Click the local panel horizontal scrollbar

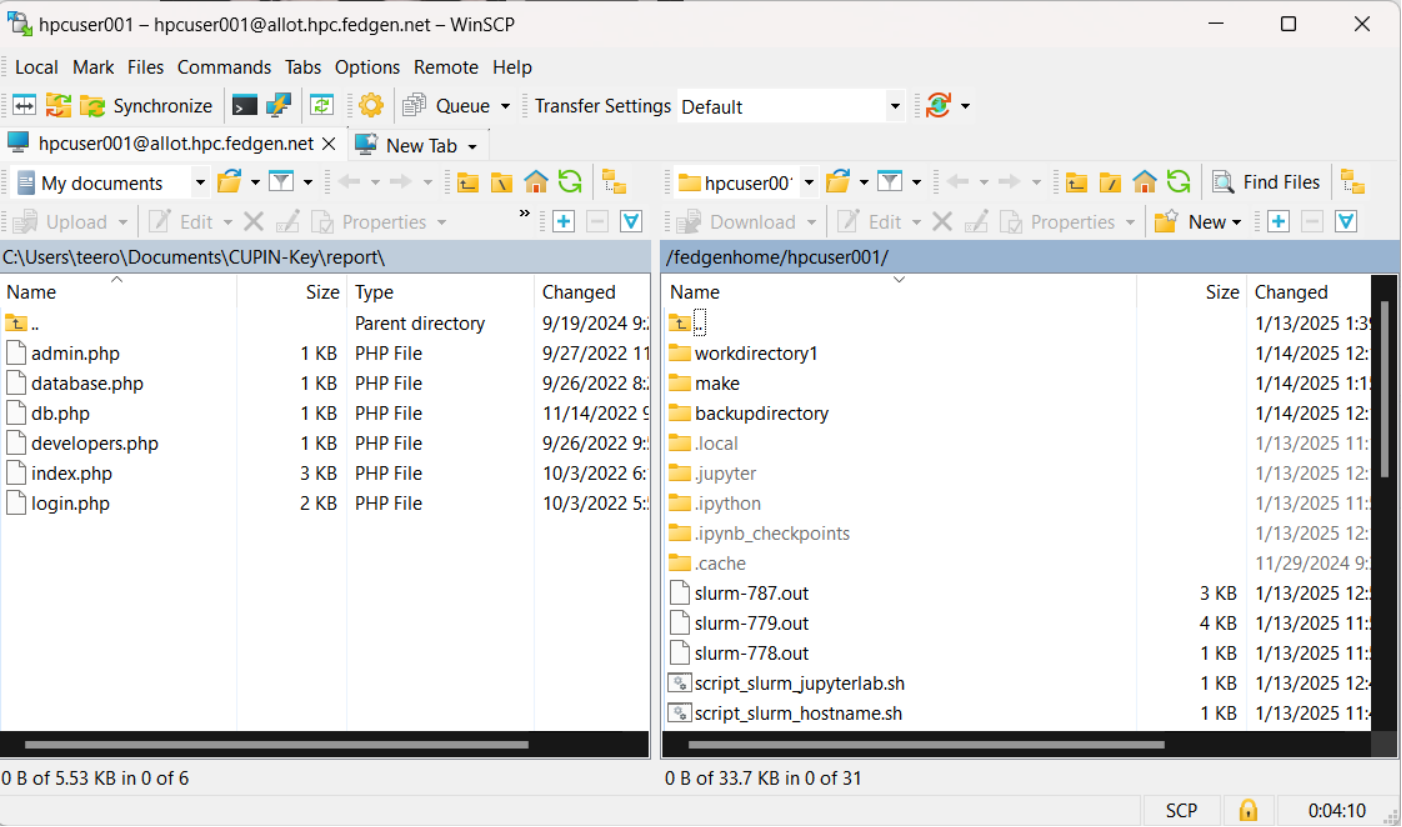coord(276,744)
